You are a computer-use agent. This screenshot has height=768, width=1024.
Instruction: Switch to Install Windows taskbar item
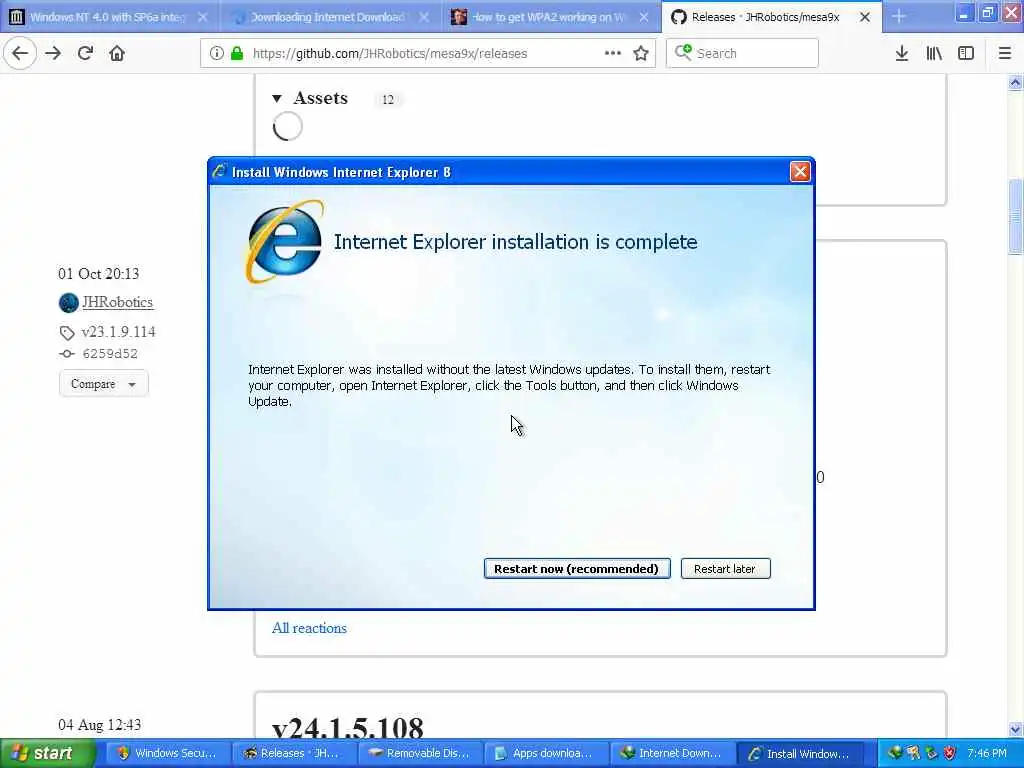coord(798,754)
